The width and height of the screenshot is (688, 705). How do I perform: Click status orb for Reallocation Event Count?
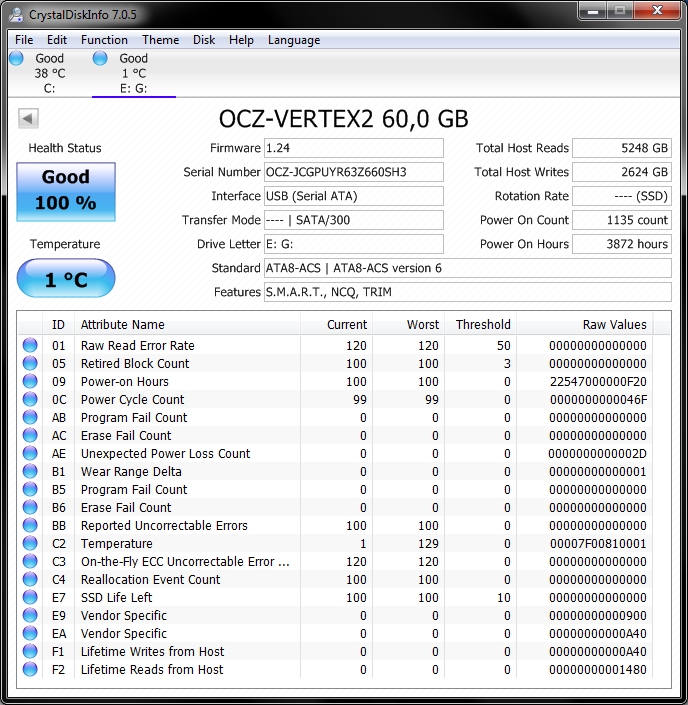30,579
